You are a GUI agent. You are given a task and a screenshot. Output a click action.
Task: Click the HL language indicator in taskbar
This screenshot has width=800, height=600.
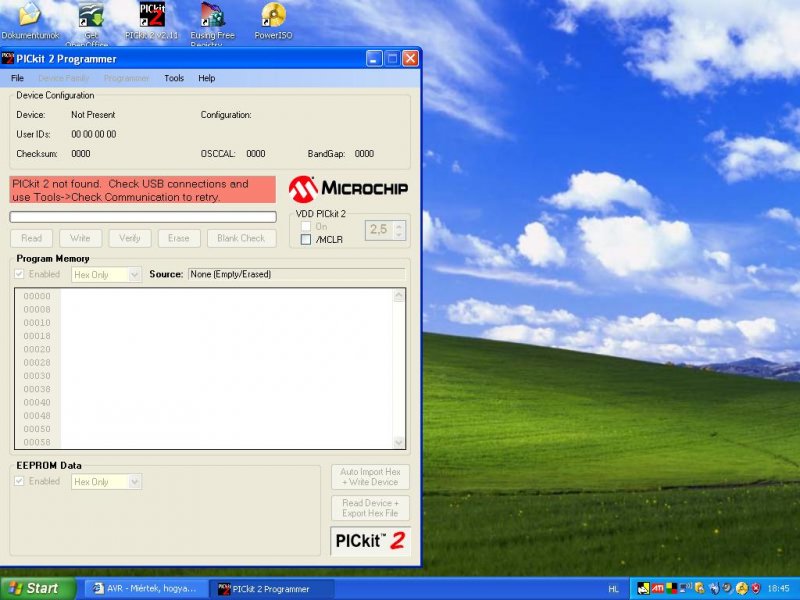(614, 589)
